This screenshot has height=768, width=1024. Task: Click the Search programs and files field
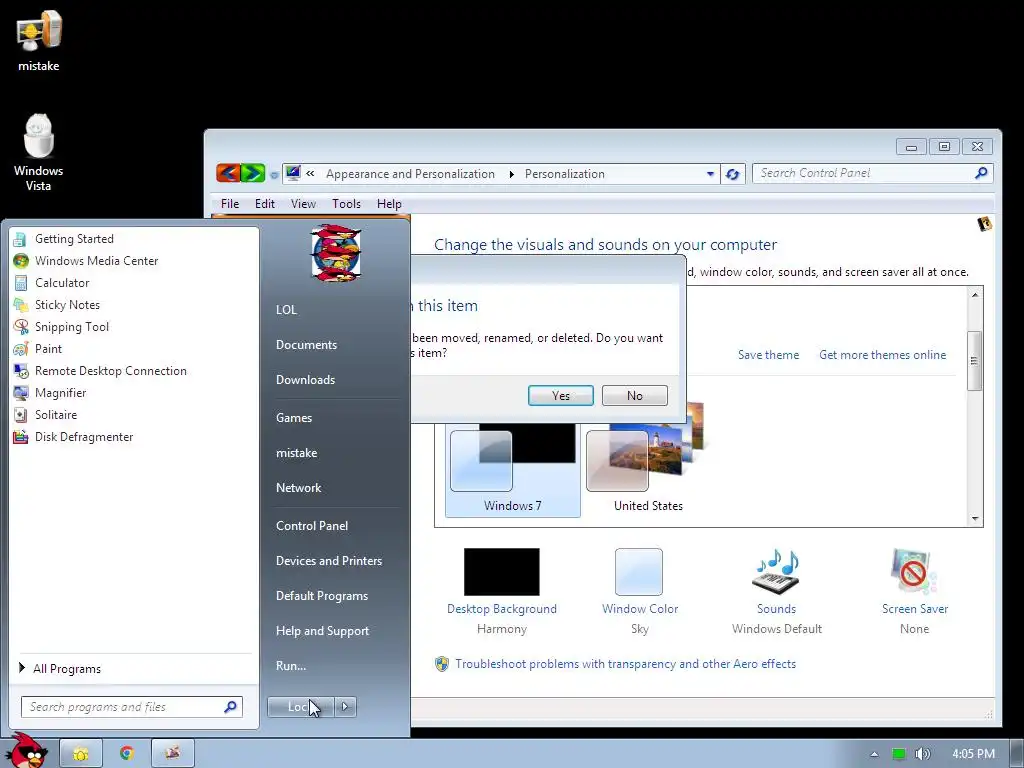131,707
